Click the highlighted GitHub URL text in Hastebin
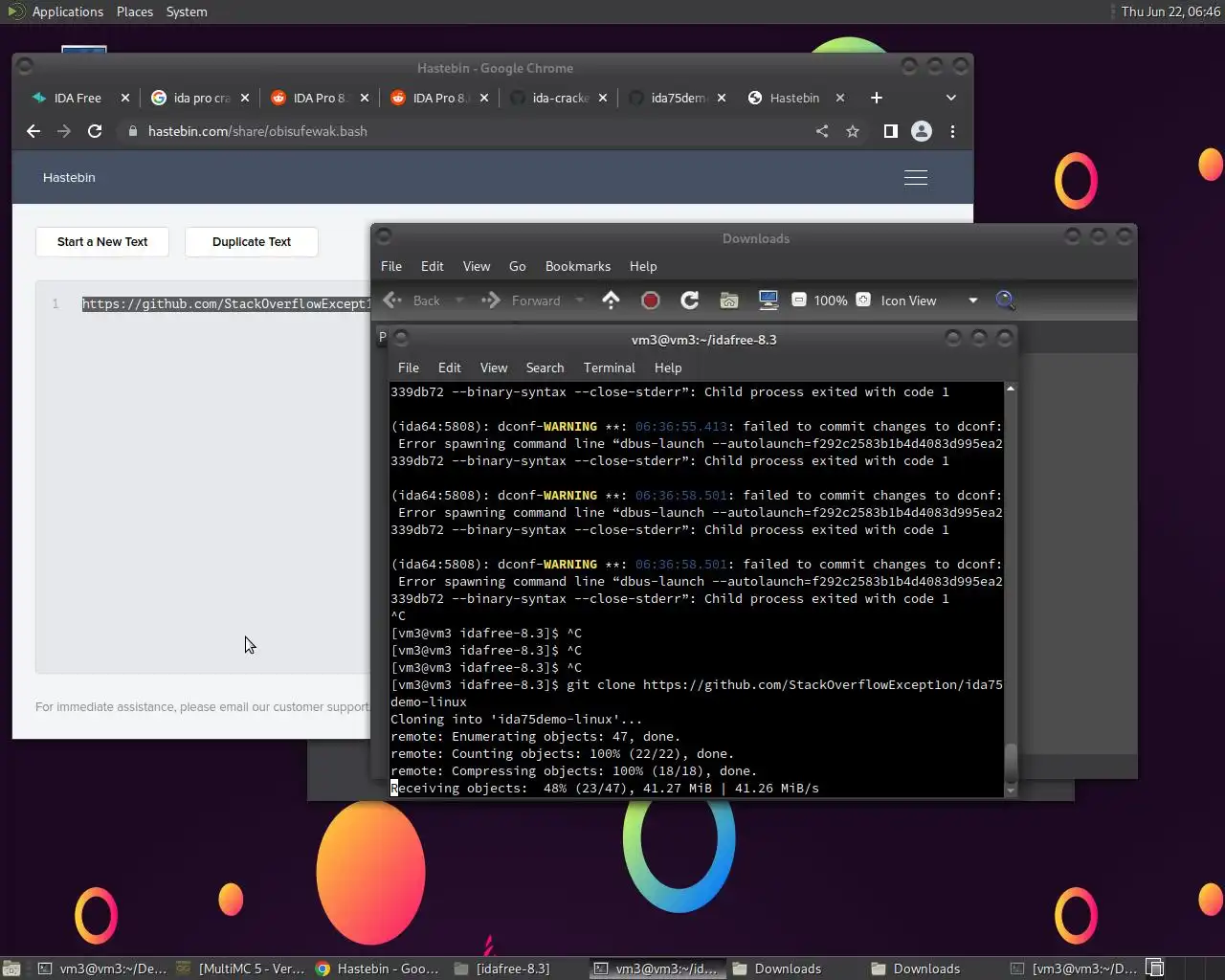1225x980 pixels. [x=226, y=304]
